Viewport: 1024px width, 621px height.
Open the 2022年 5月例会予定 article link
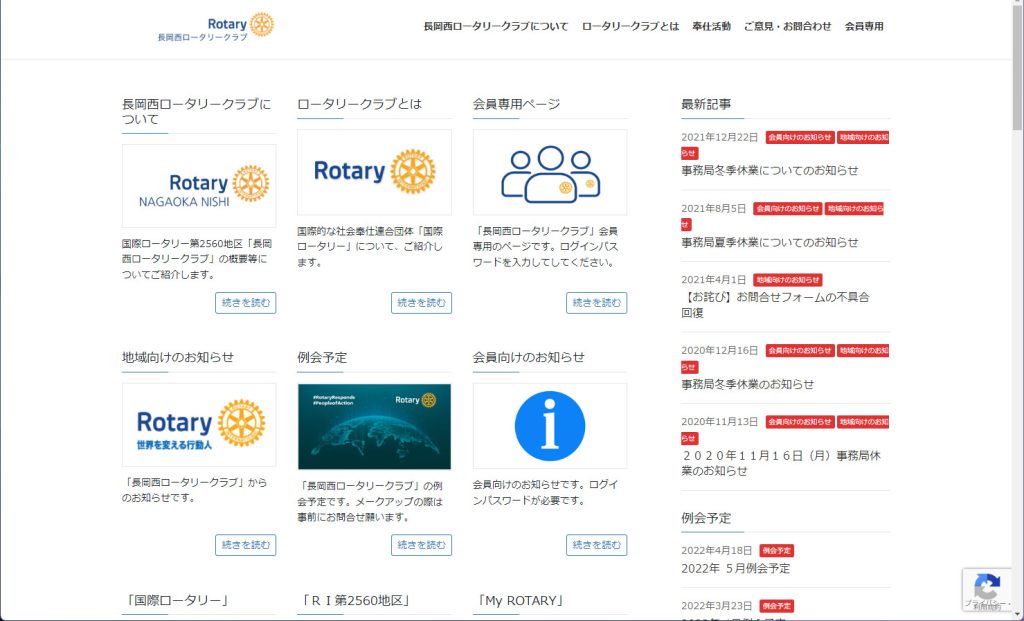pos(736,568)
